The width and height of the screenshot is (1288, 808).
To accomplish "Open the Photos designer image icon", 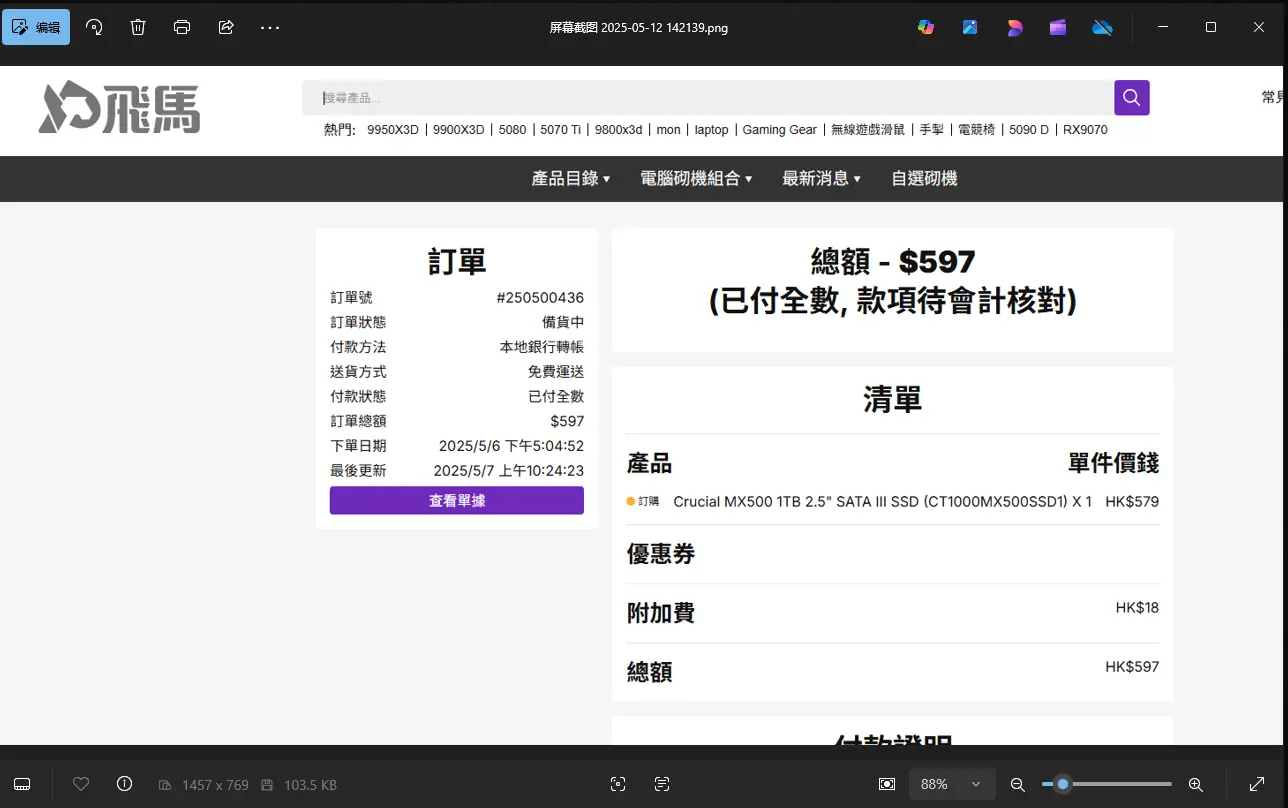I will 970,27.
